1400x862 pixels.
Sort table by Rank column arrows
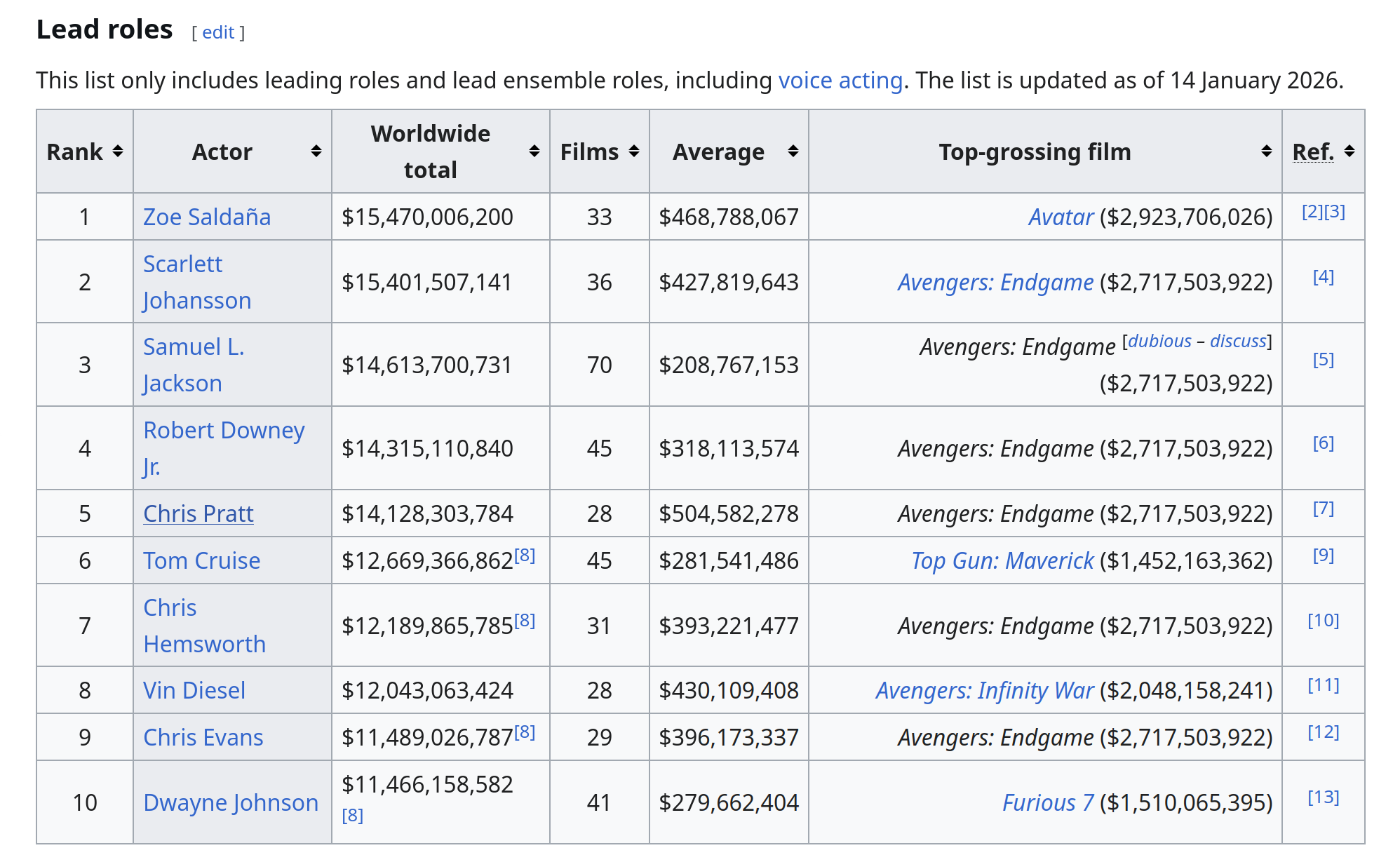click(118, 151)
